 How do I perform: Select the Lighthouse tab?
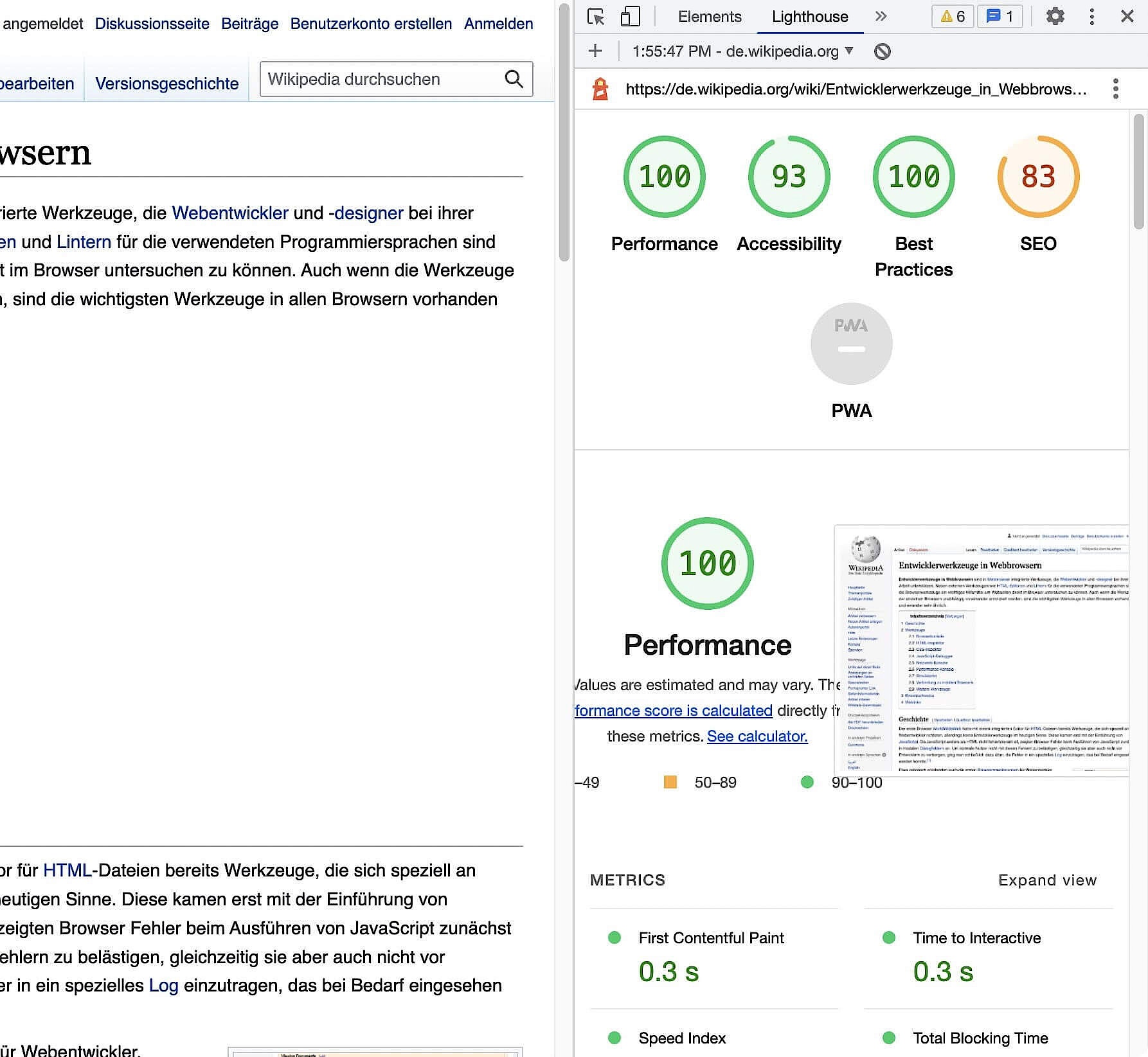809,17
